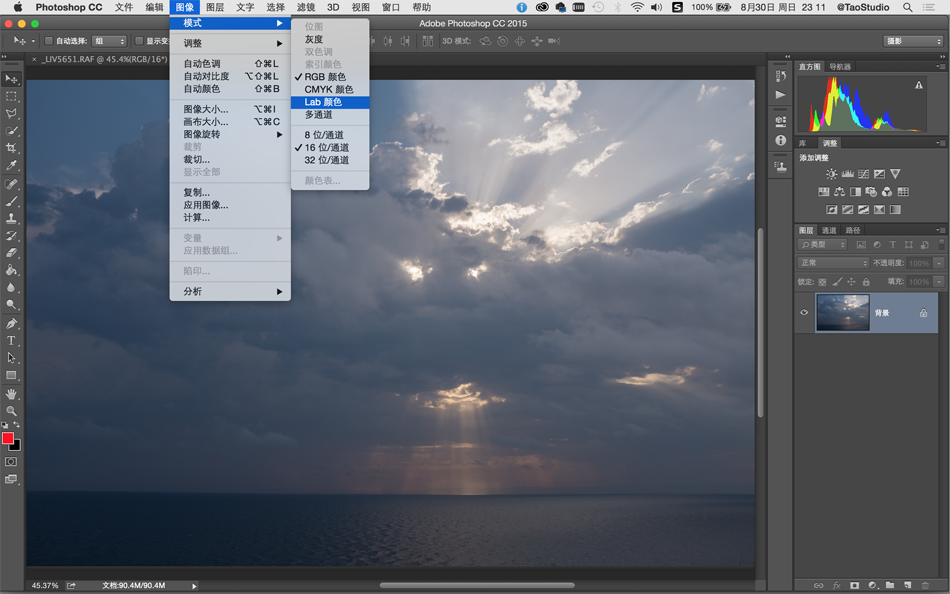
Task: Select the Eyedropper tool
Action: (x=11, y=165)
